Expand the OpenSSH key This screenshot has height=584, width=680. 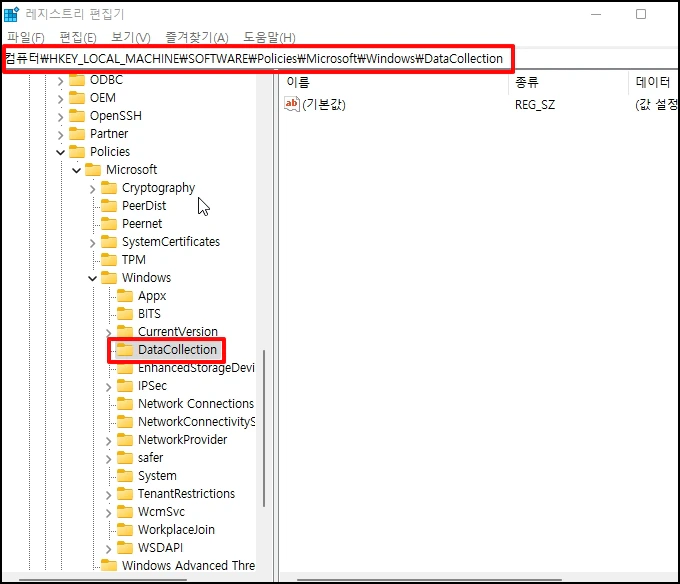pos(61,117)
